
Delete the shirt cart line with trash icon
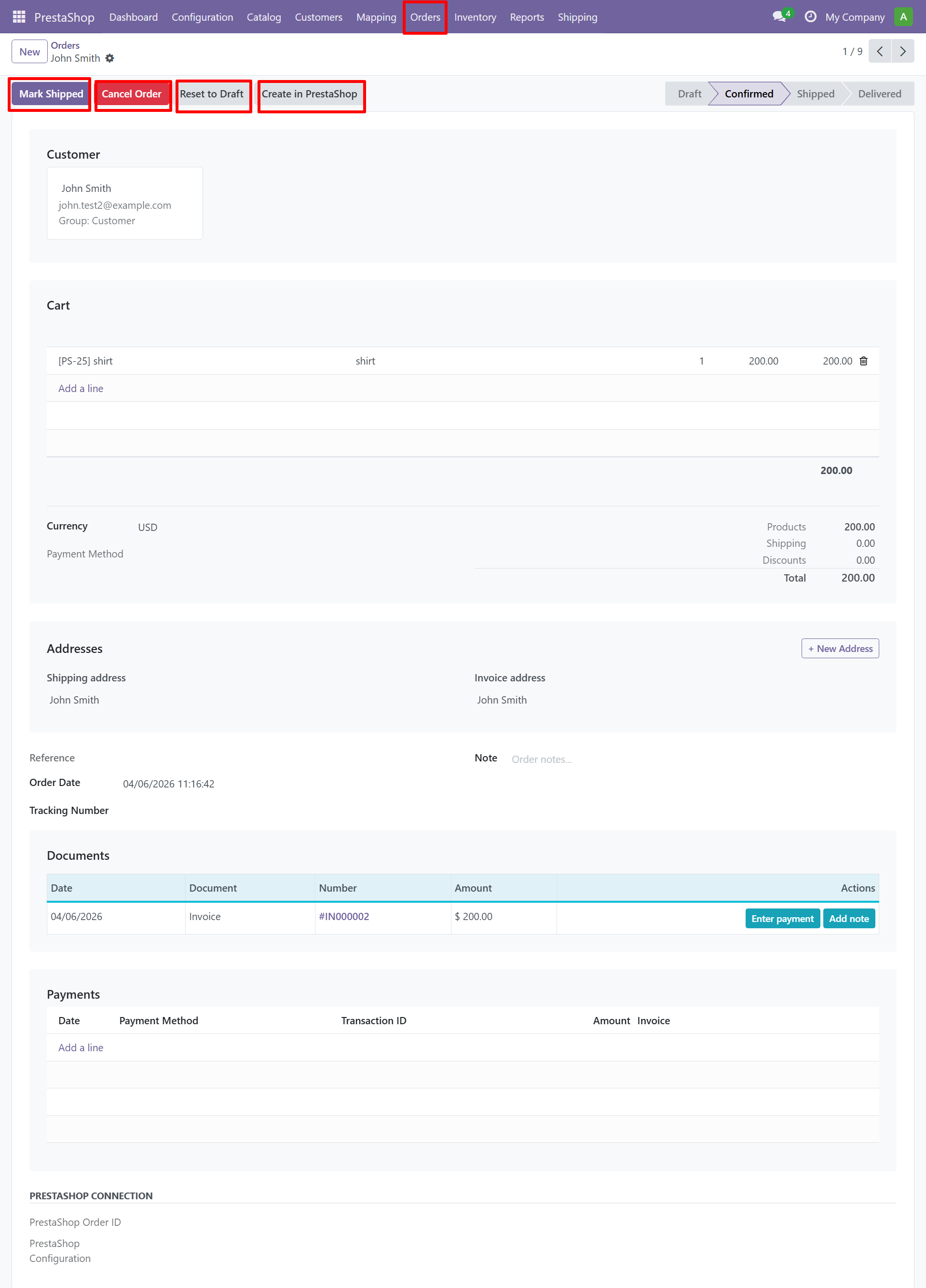(x=863, y=361)
